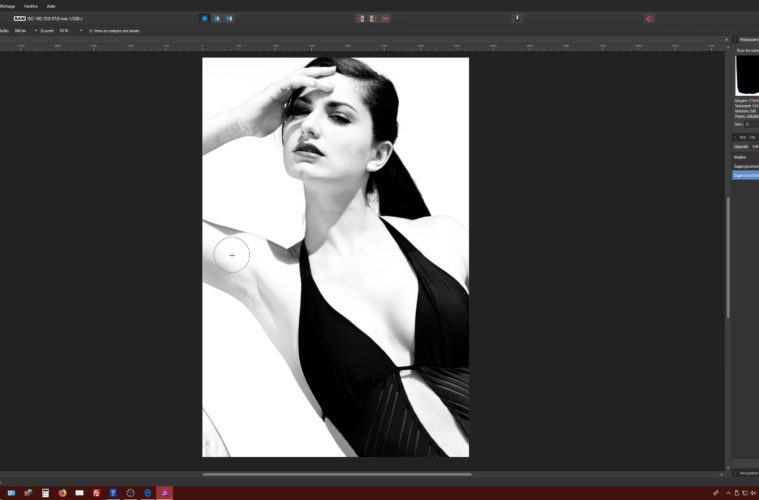The image size is (759, 500).
Task: Click the brush size value field
Action: coord(20,30)
